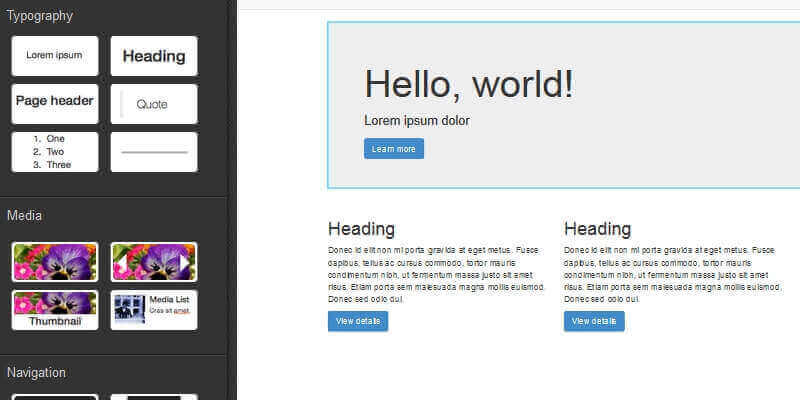Click the Learn more button
Viewport: 800px width, 400px height.
394,148
